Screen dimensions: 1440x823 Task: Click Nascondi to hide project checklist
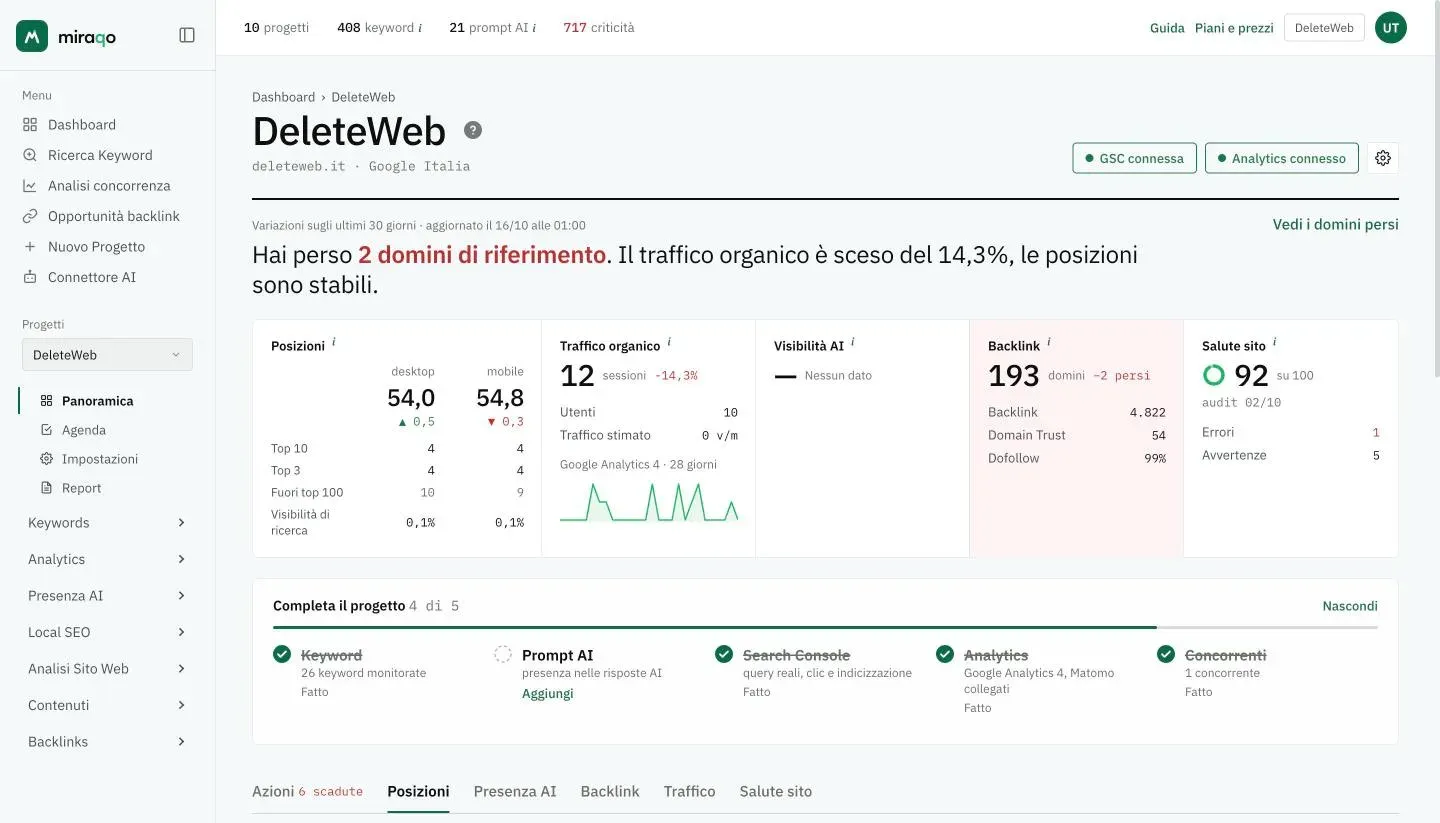pos(1350,606)
